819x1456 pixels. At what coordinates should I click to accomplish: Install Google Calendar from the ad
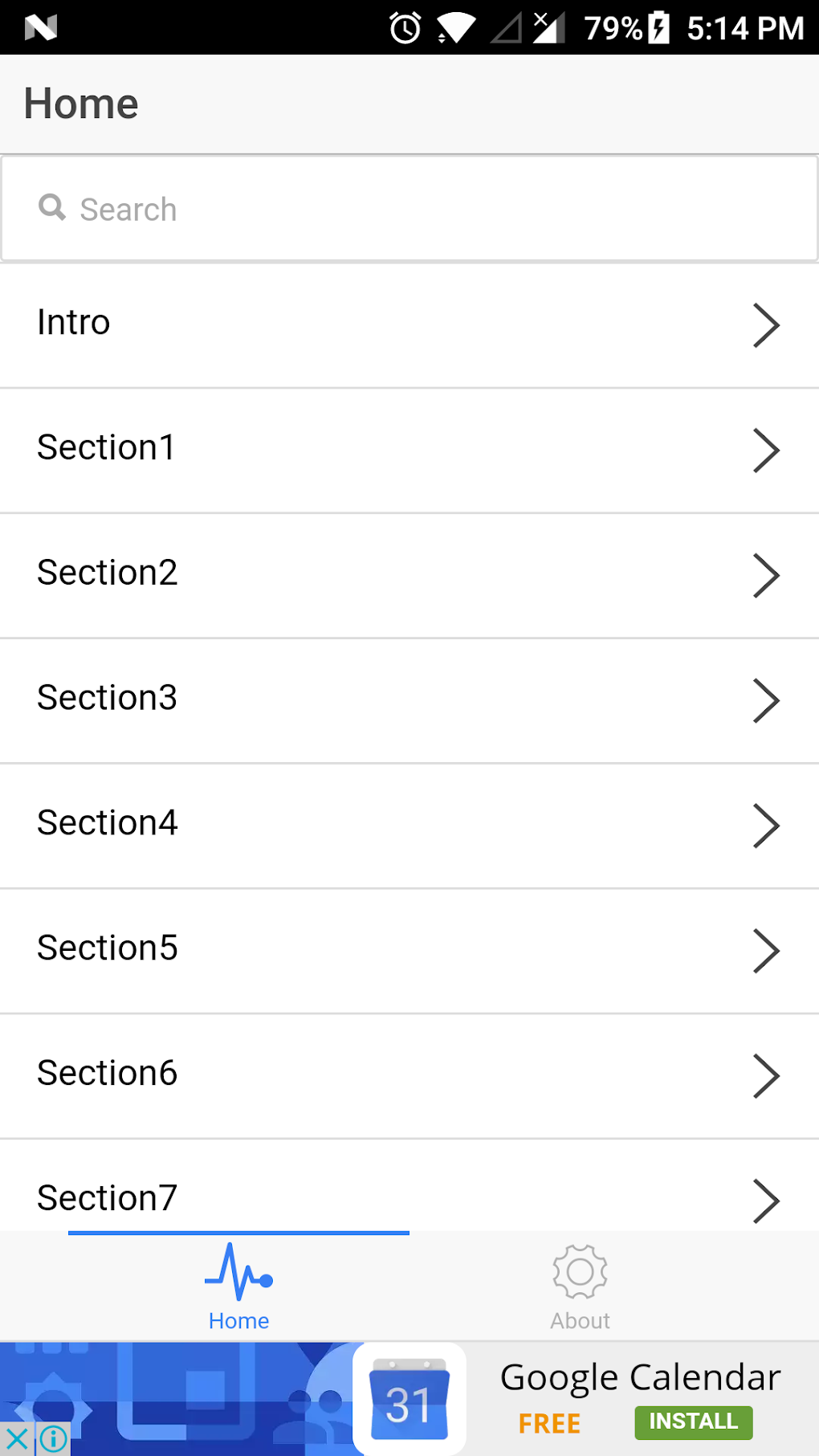click(694, 1422)
